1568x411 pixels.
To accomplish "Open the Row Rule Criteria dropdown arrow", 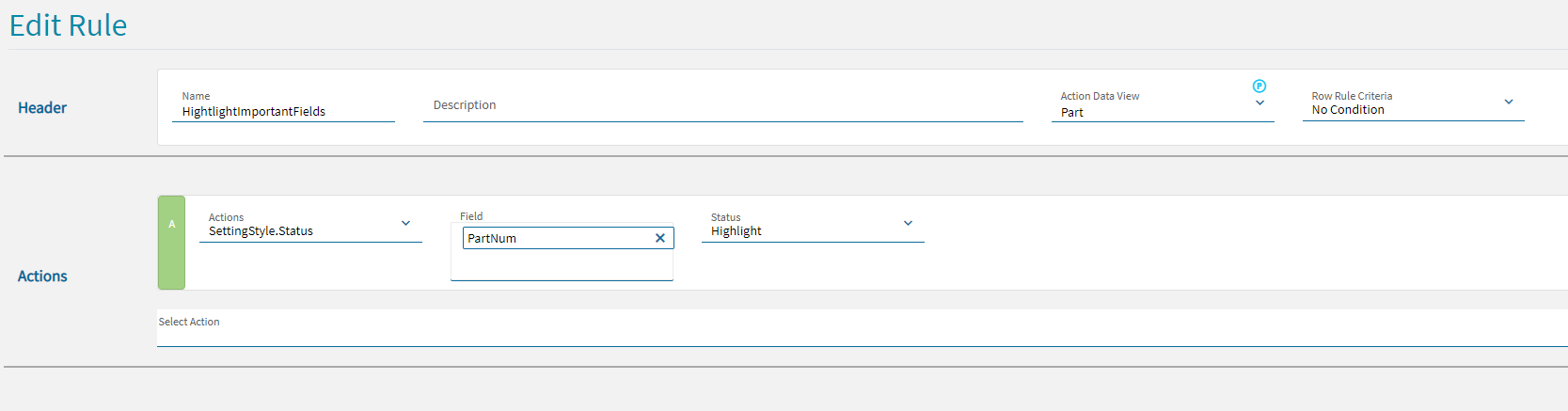I will point(1509,102).
